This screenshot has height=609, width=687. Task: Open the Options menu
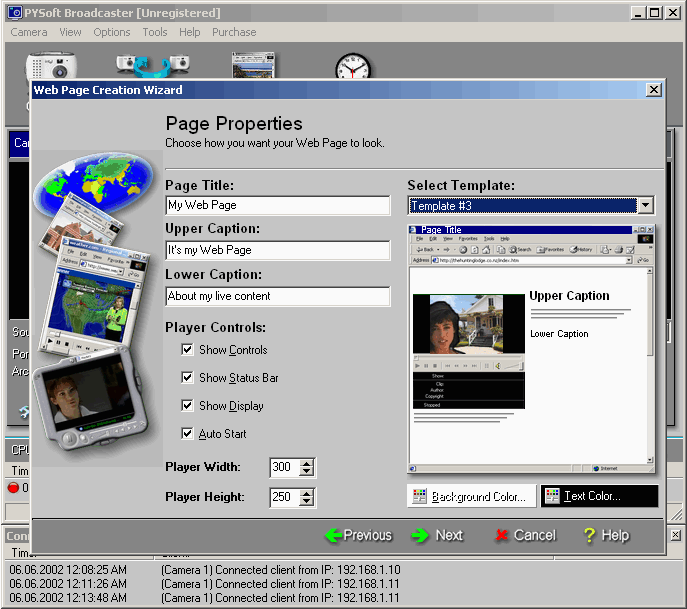(112, 32)
